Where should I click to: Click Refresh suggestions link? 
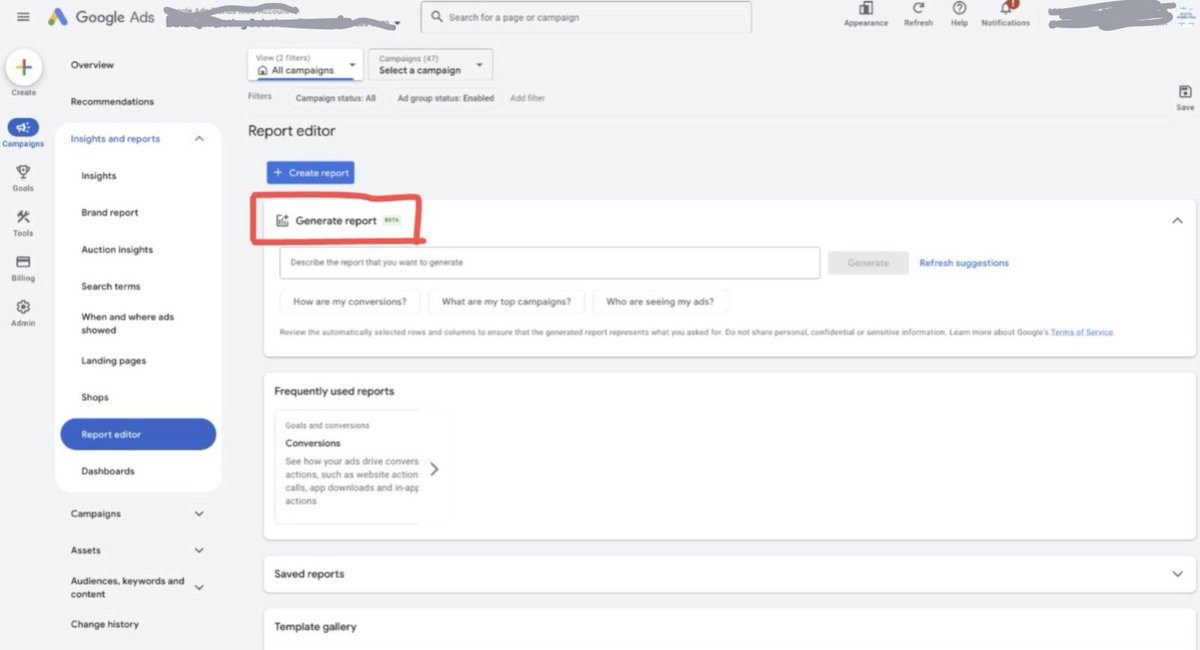964,263
